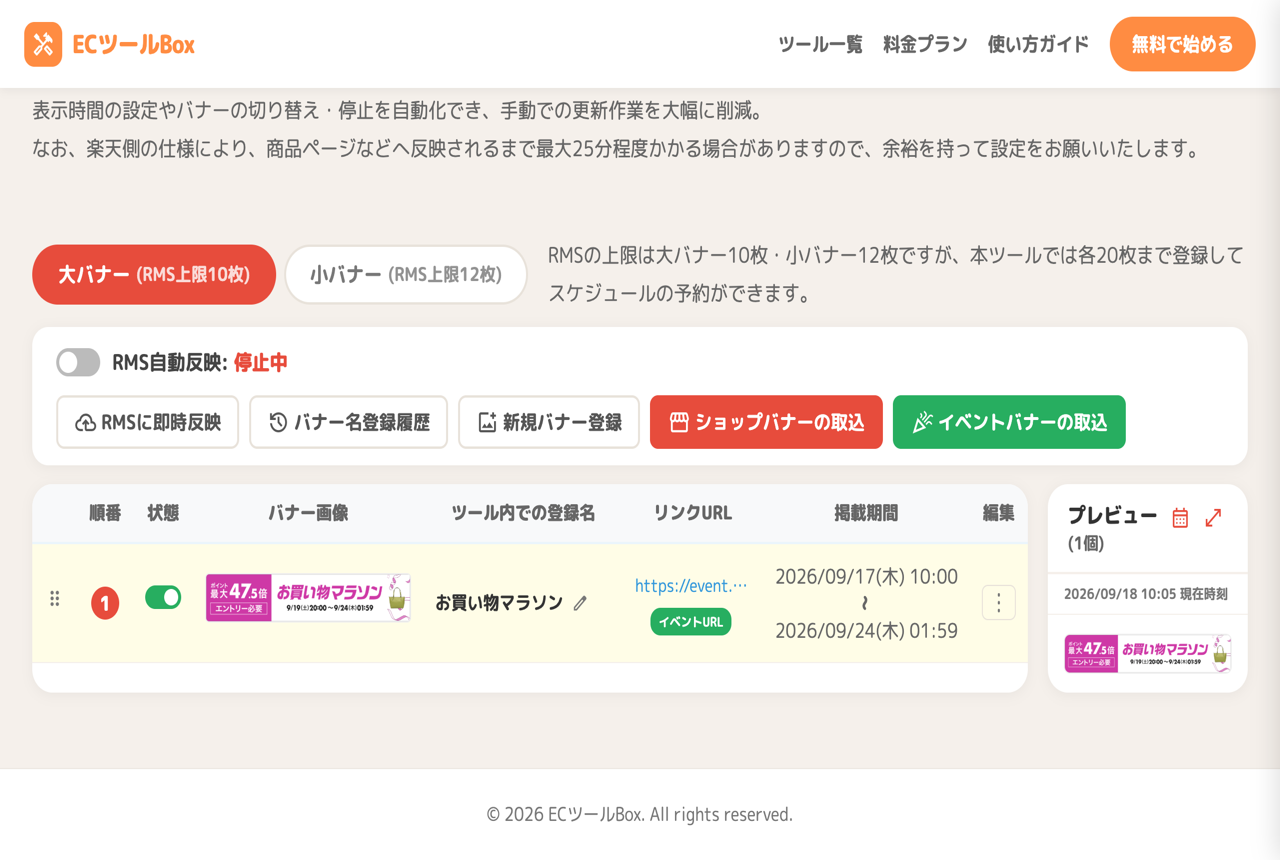
Task: Click the 2026/09/17(木) 10:00 start date
Action: 867,577
